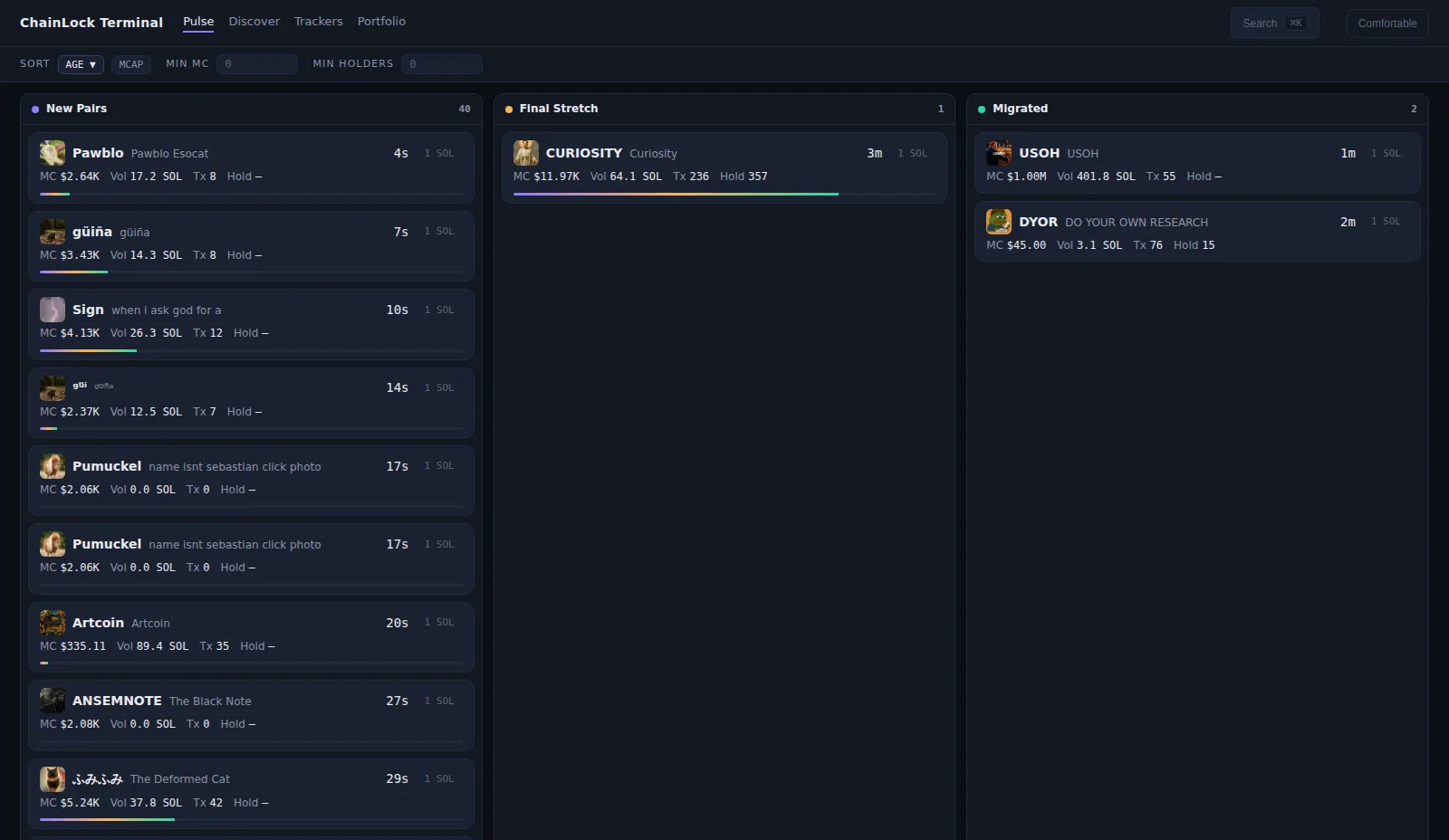Screen dimensions: 1449x840
Task: Click the New Pairs count 40
Action: [465, 109]
